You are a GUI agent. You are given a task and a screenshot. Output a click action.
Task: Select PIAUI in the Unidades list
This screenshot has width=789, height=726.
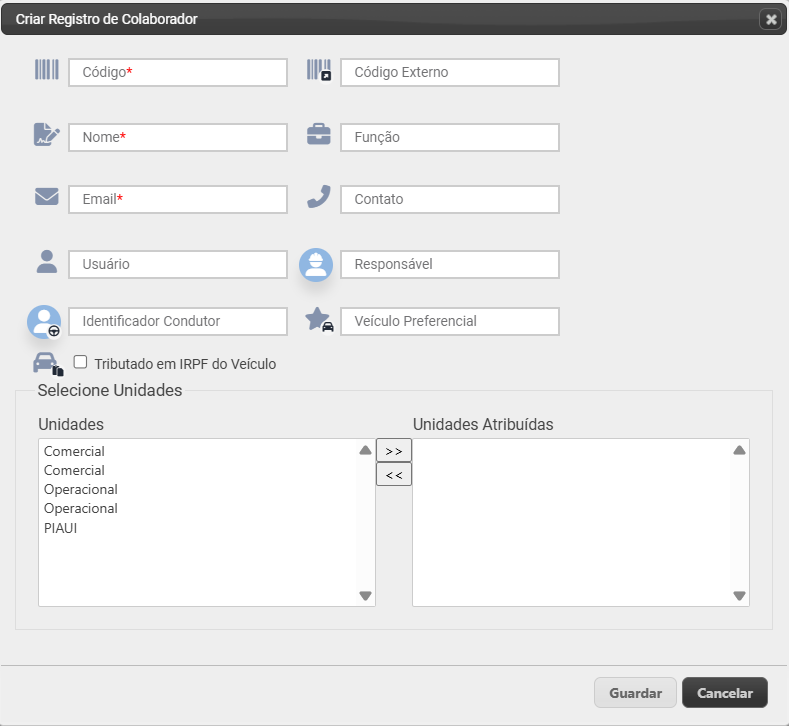60,528
